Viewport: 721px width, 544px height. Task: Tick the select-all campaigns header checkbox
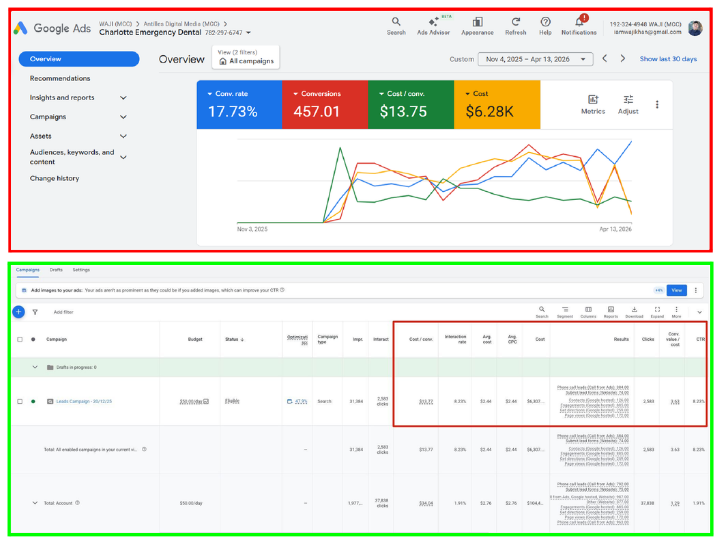tap(20, 339)
